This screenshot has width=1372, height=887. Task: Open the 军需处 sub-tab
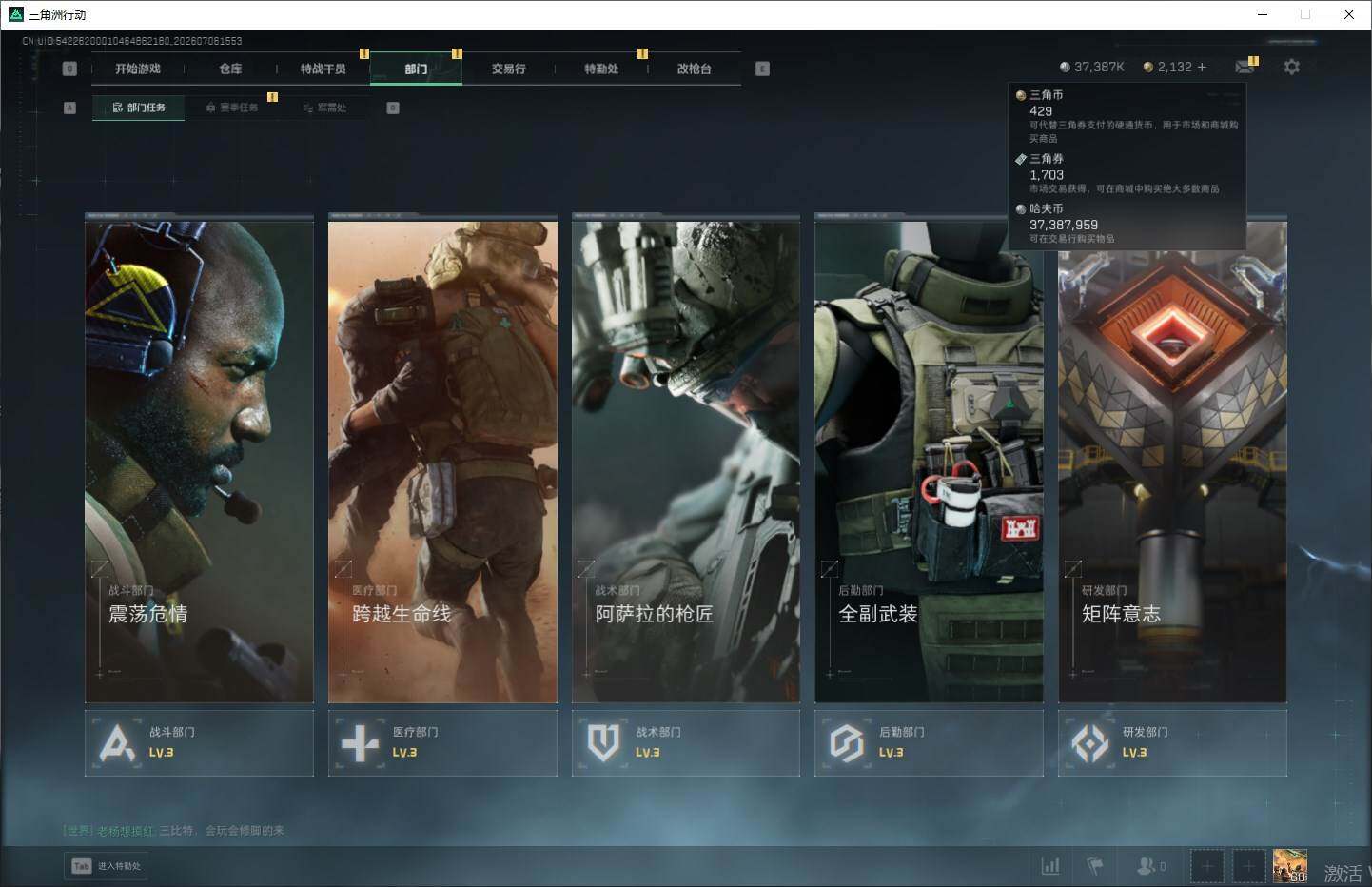[x=324, y=108]
